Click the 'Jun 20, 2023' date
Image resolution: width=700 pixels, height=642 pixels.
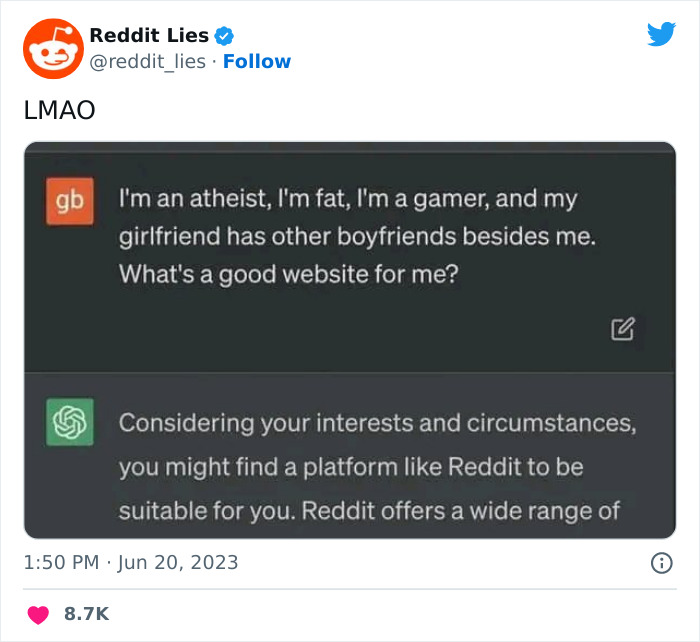tap(178, 562)
